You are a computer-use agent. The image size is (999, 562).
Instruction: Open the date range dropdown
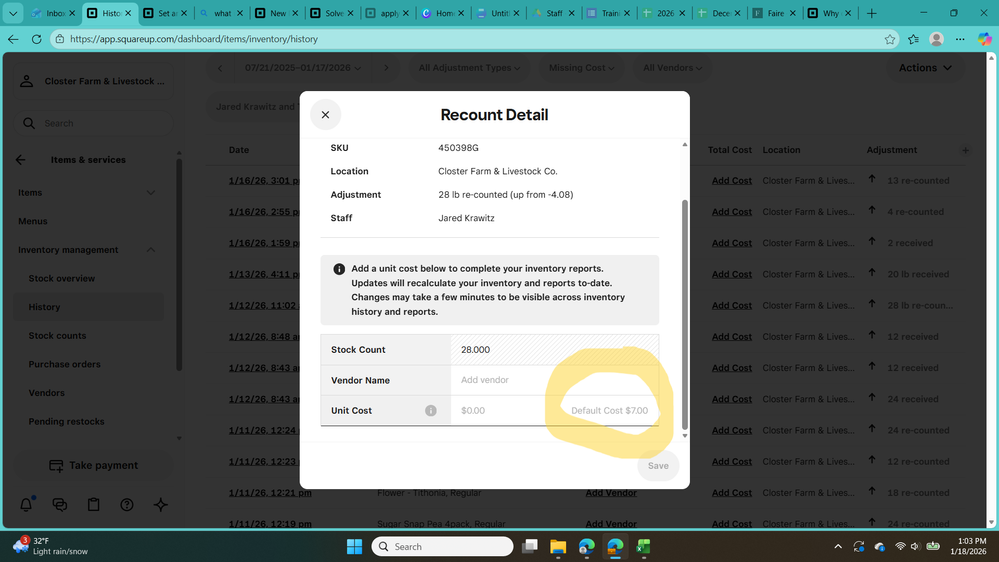coord(303,68)
